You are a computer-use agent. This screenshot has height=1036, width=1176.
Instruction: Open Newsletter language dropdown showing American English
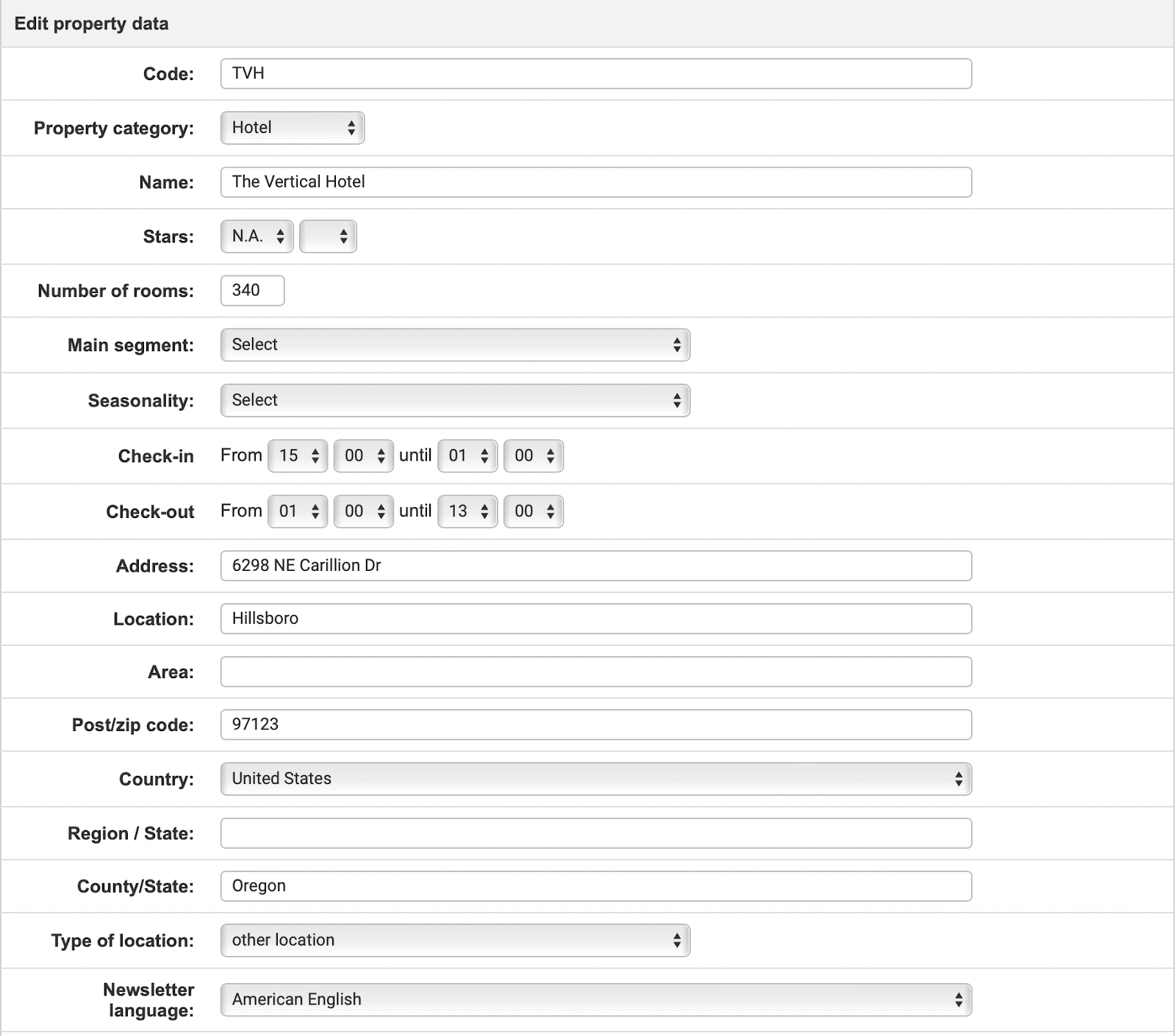(x=596, y=1000)
